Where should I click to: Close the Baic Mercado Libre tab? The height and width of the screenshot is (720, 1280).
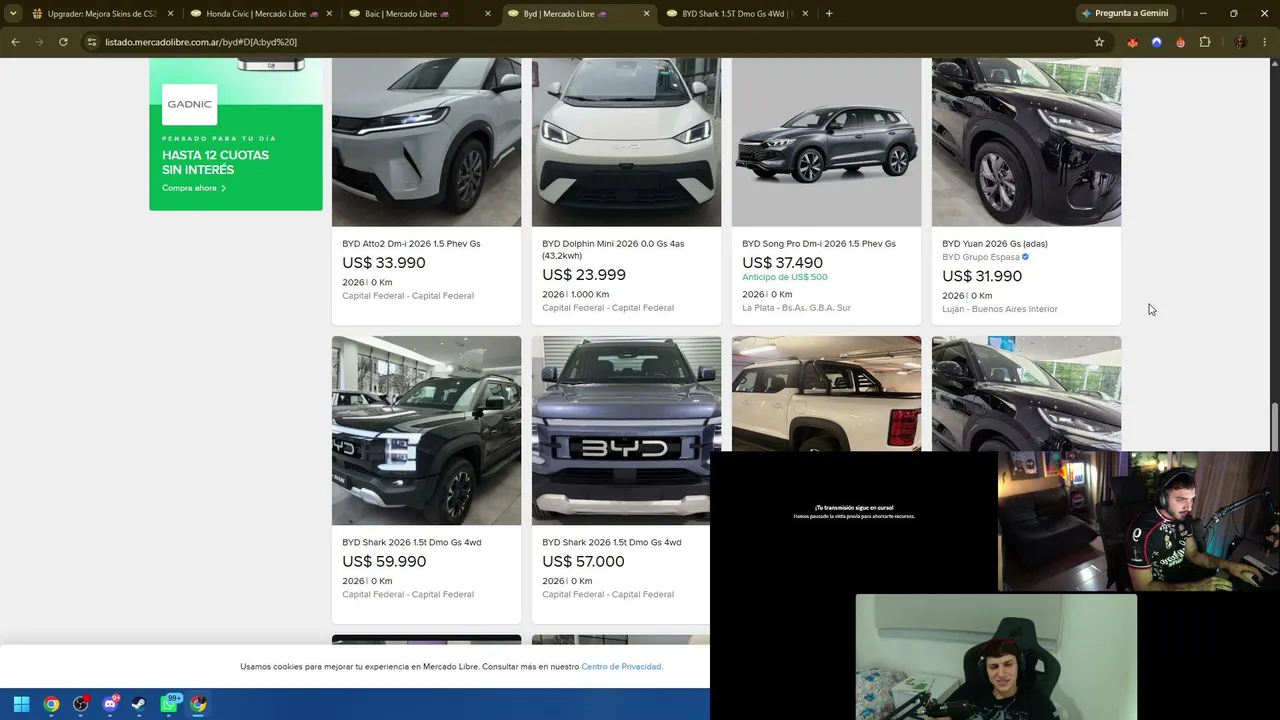click(488, 14)
